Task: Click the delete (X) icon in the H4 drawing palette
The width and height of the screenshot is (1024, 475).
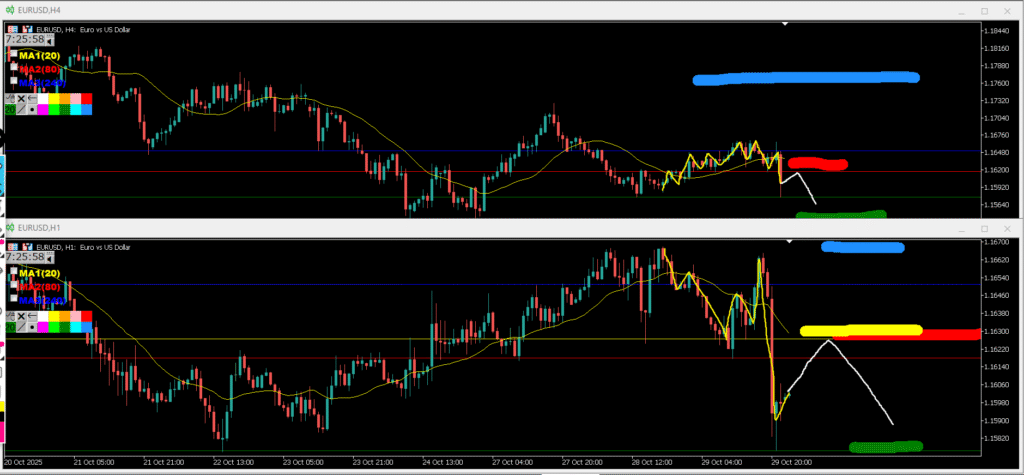Action: (x=21, y=98)
